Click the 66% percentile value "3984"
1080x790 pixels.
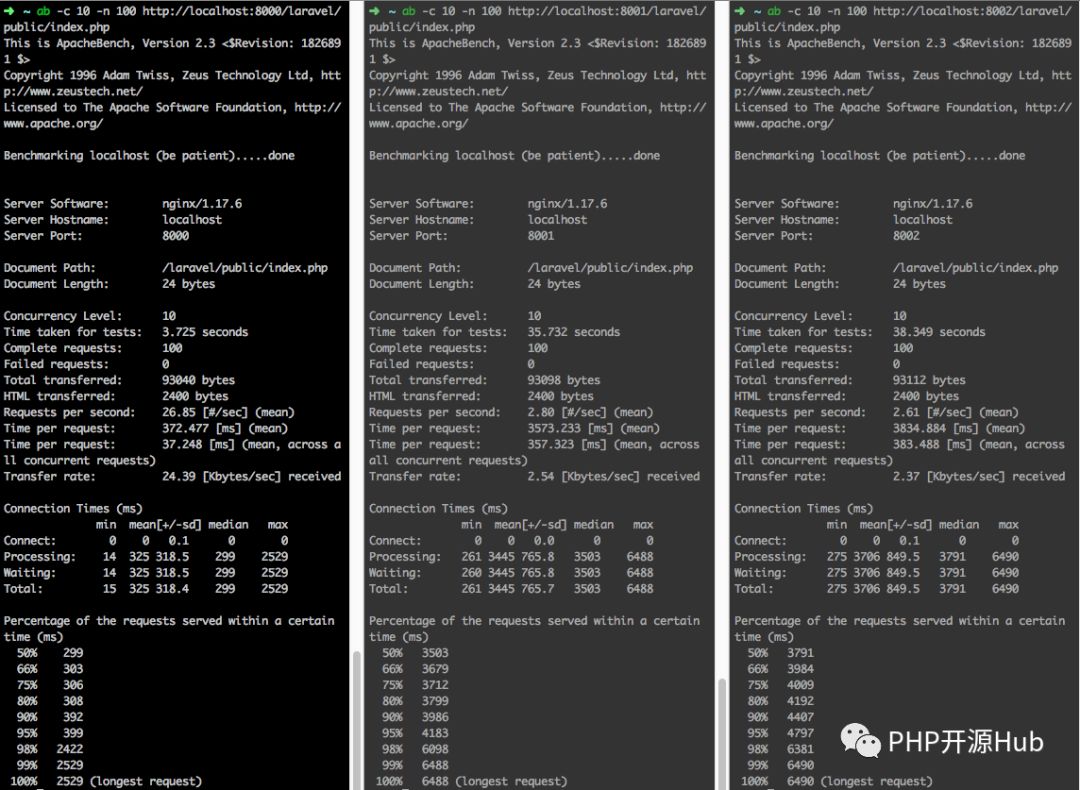(x=800, y=669)
